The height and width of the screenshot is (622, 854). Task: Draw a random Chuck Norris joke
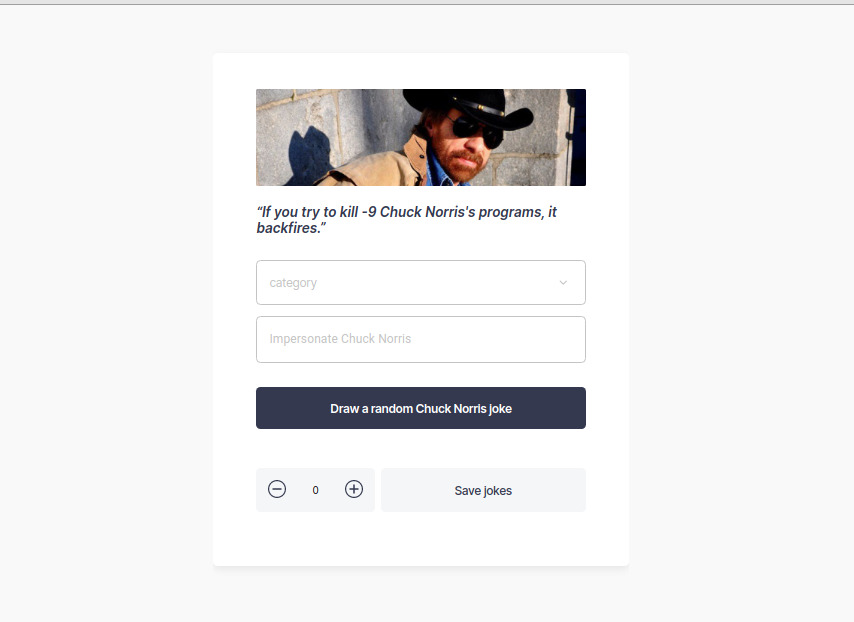click(421, 408)
